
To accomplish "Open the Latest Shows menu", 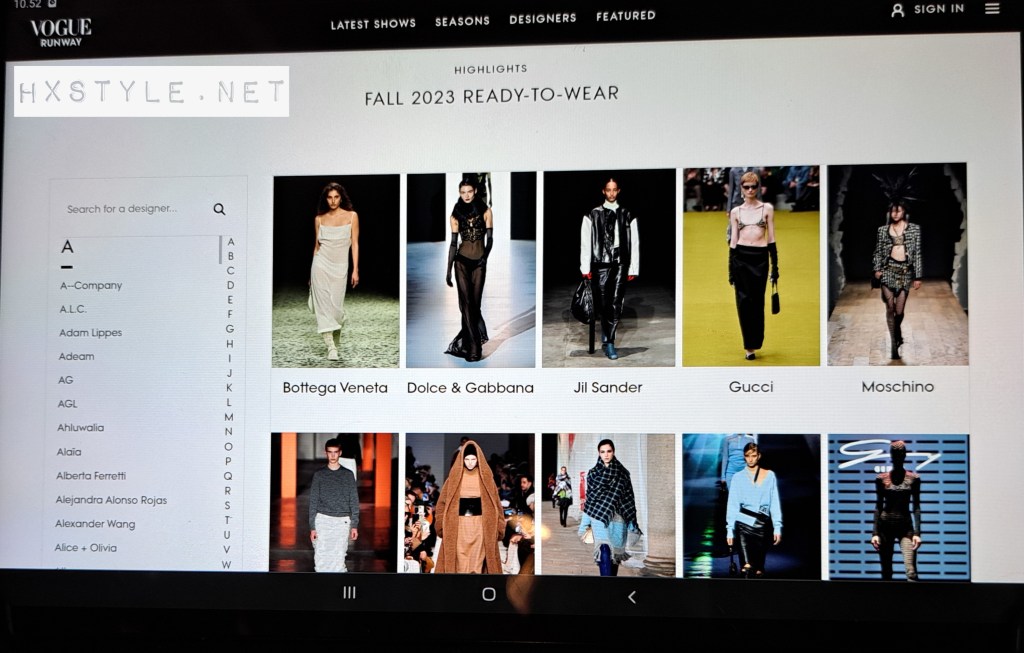I will coord(373,24).
